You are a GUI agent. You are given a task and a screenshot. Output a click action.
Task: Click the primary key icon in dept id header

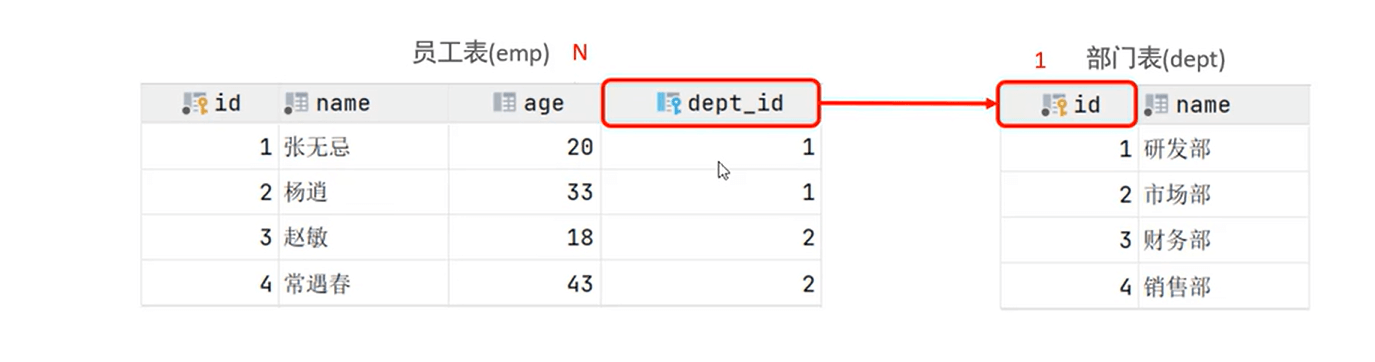click(x=1055, y=104)
